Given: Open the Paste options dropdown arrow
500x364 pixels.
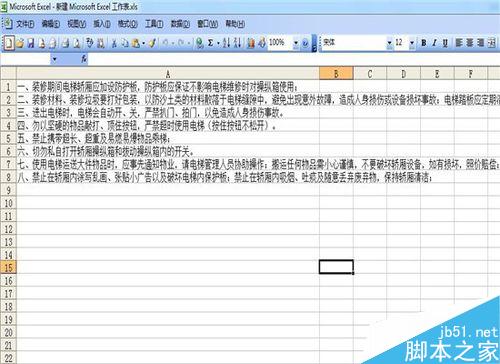Looking at the screenshot, I should (x=143, y=43).
